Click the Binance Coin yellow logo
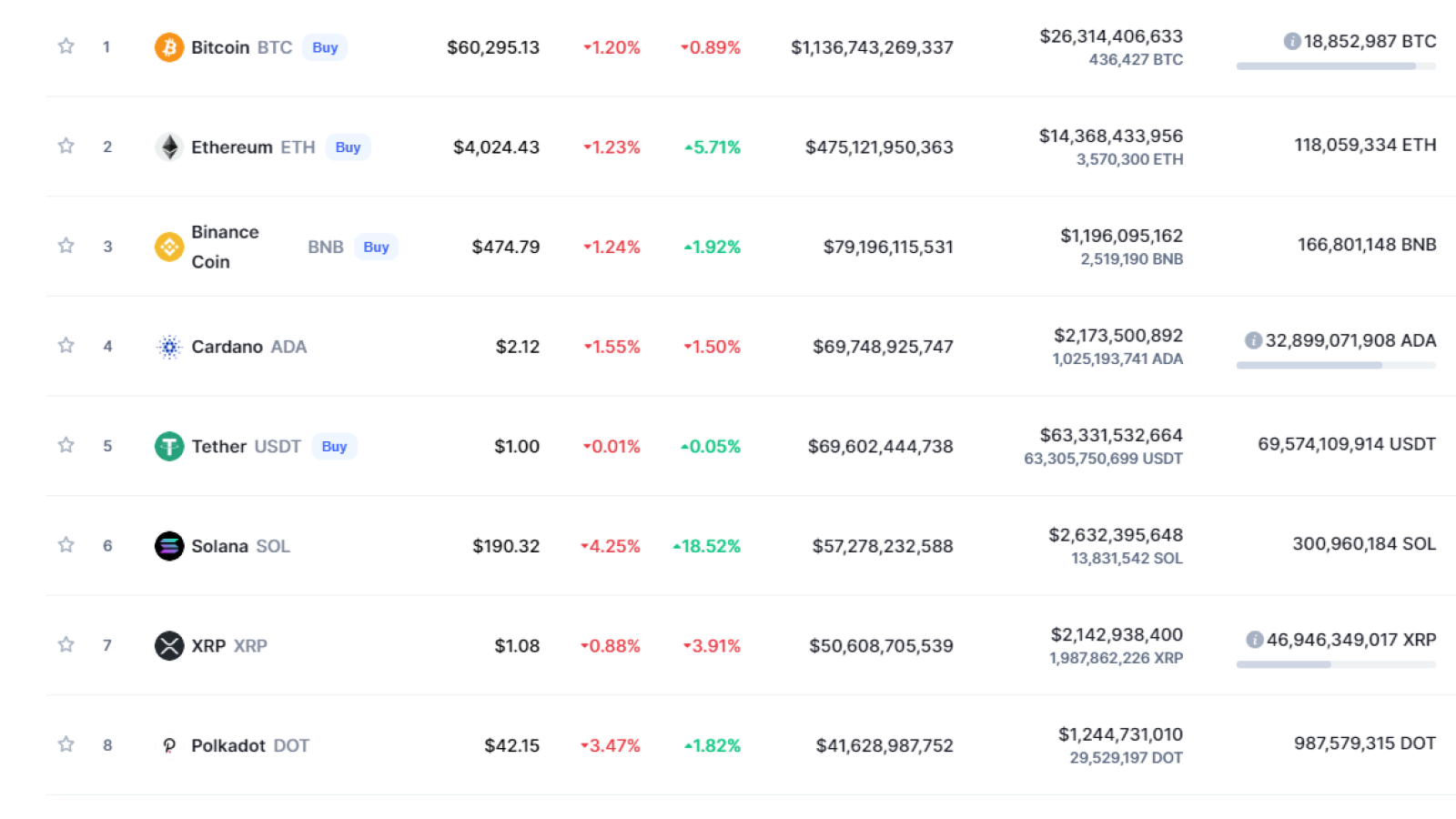 [x=169, y=247]
